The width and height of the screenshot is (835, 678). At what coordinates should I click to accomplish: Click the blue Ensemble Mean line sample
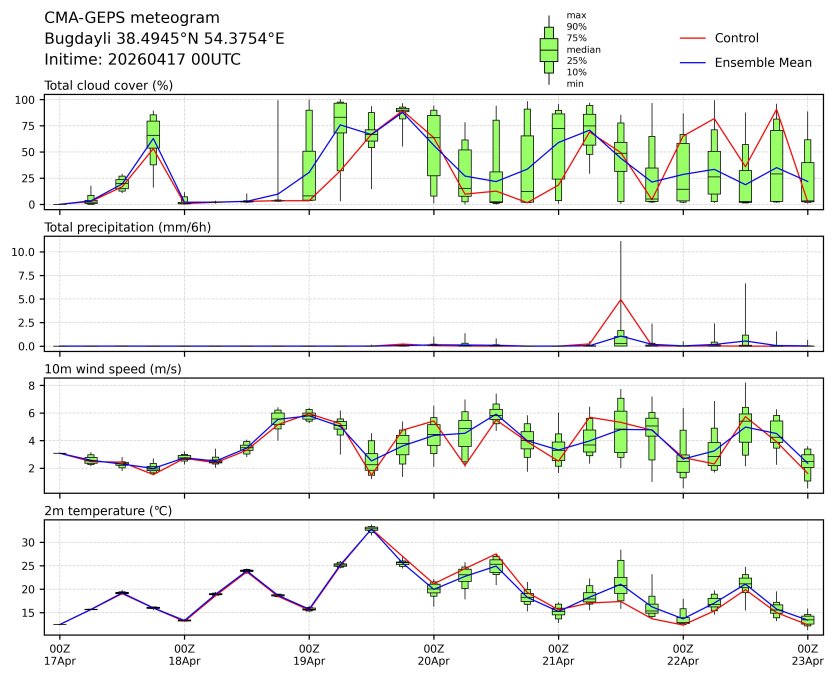[694, 63]
